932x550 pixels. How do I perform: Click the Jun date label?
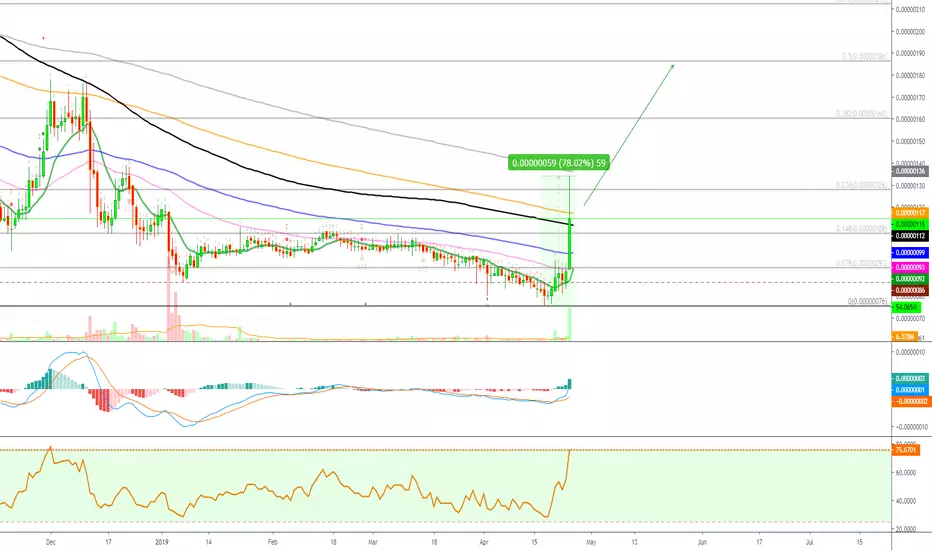pyautogui.click(x=702, y=542)
